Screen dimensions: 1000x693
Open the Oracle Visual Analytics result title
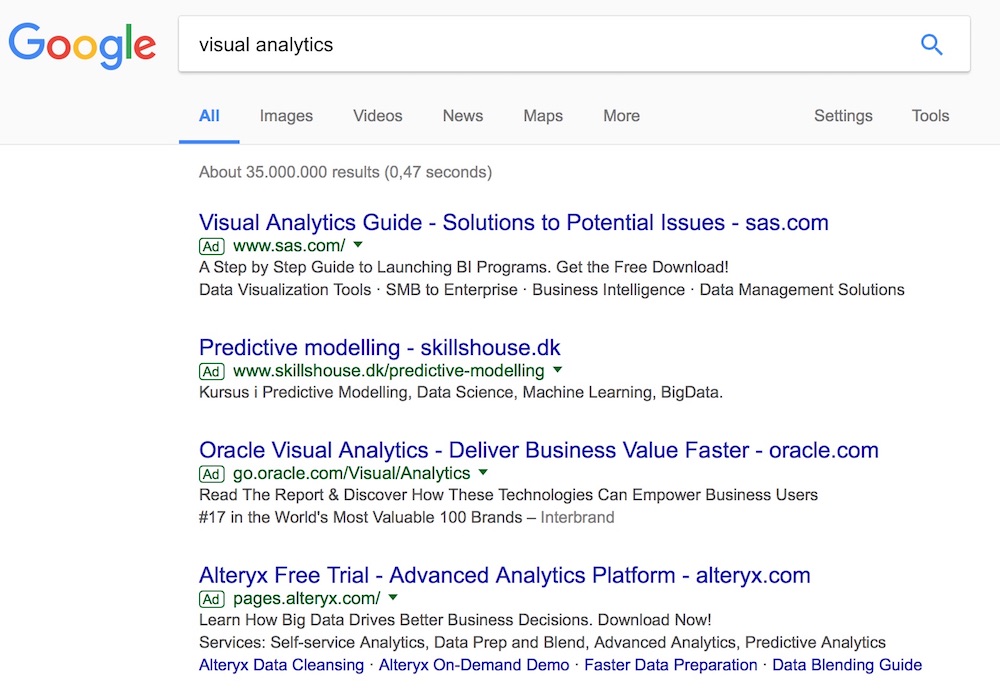click(x=538, y=450)
